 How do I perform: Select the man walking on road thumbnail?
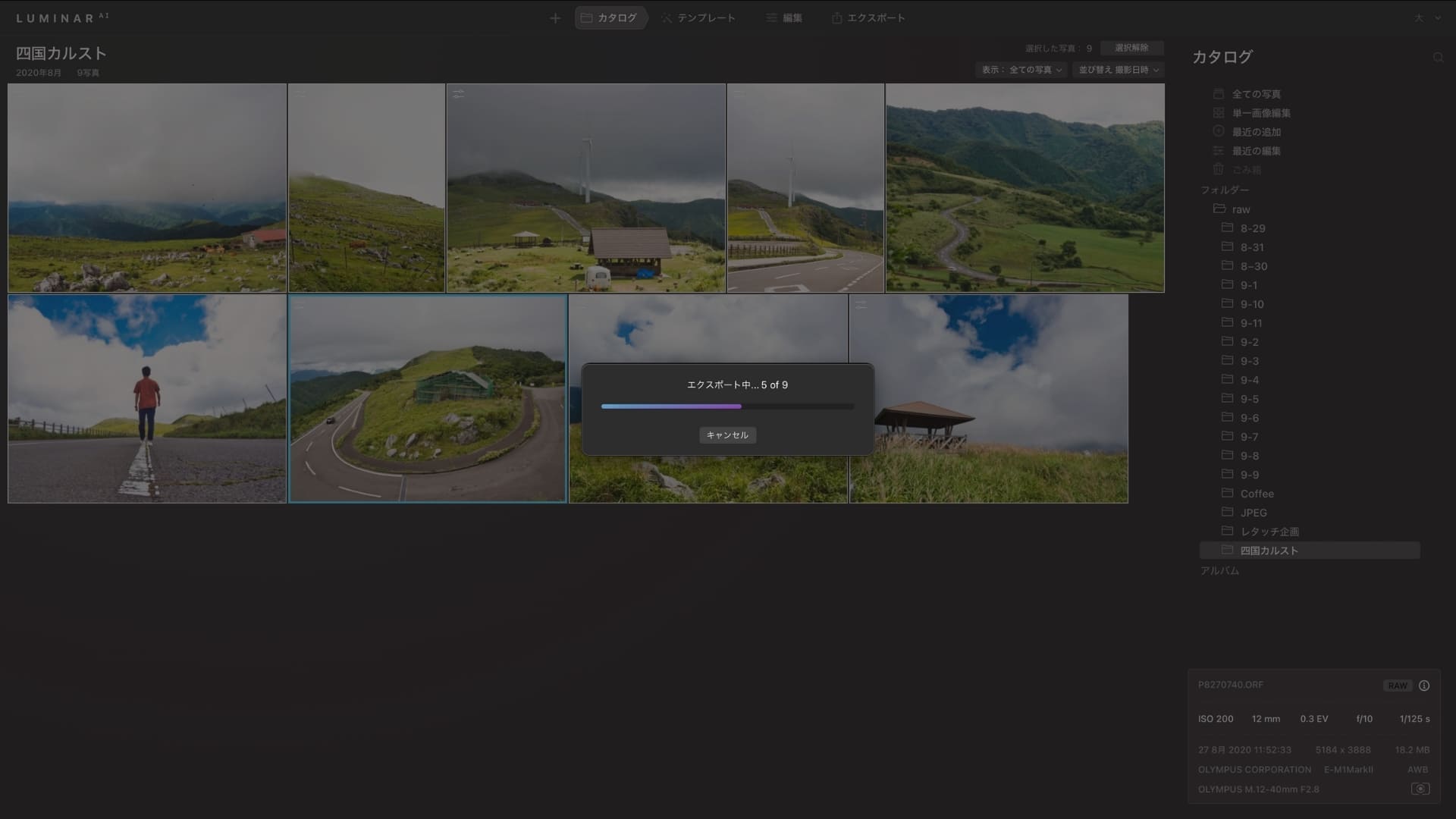pos(147,399)
